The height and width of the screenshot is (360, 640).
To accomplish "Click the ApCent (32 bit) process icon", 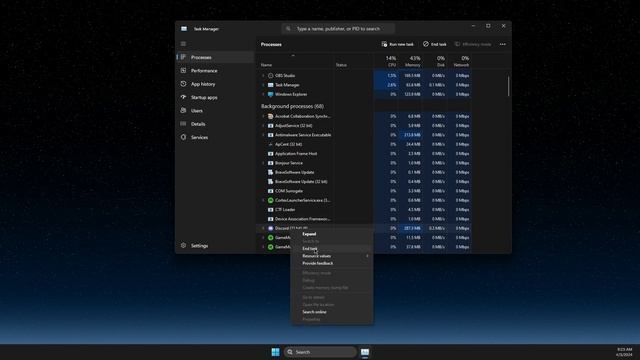I will 270,144.
